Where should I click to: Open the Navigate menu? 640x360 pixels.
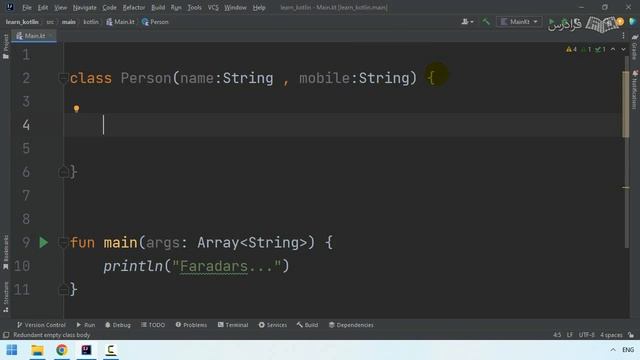click(x=84, y=7)
